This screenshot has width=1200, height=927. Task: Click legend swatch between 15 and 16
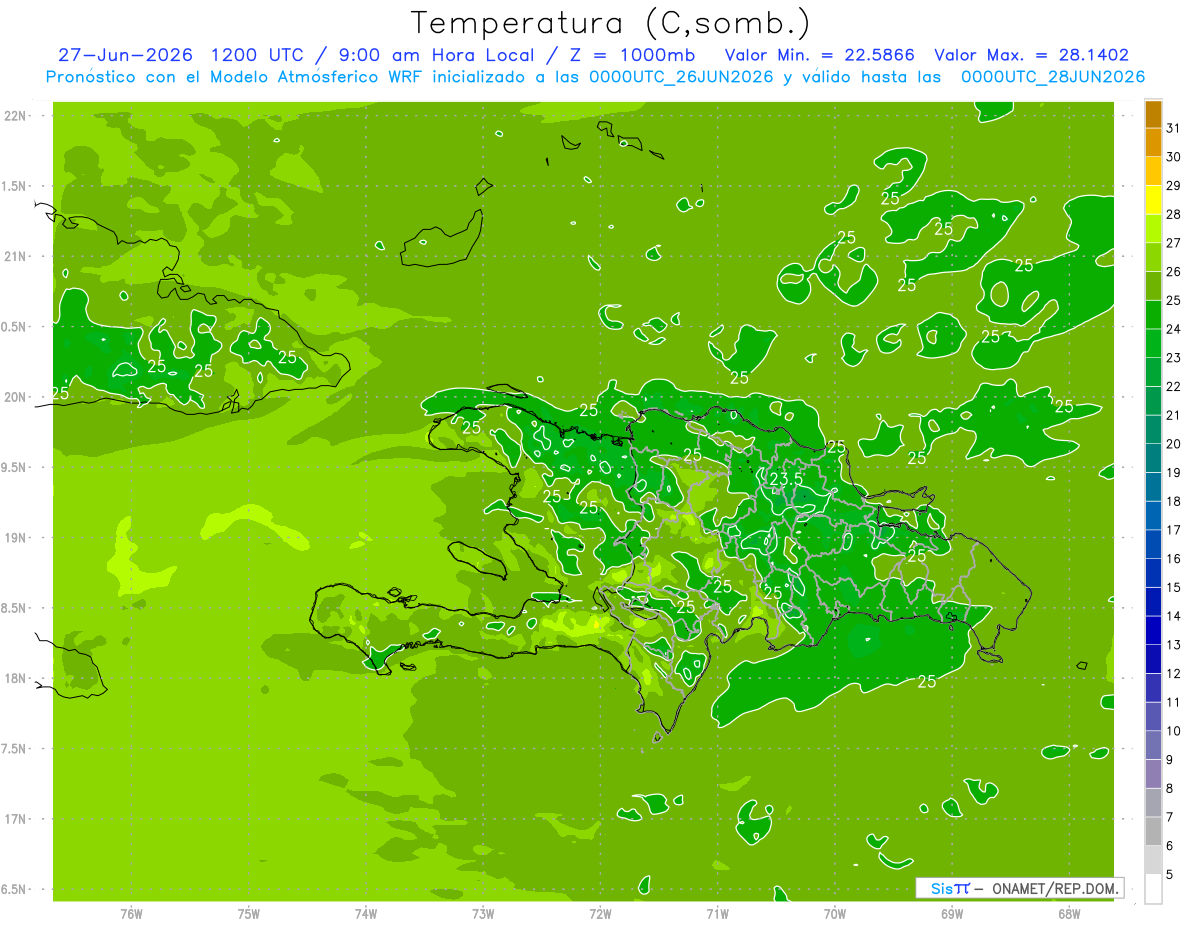point(1153,573)
